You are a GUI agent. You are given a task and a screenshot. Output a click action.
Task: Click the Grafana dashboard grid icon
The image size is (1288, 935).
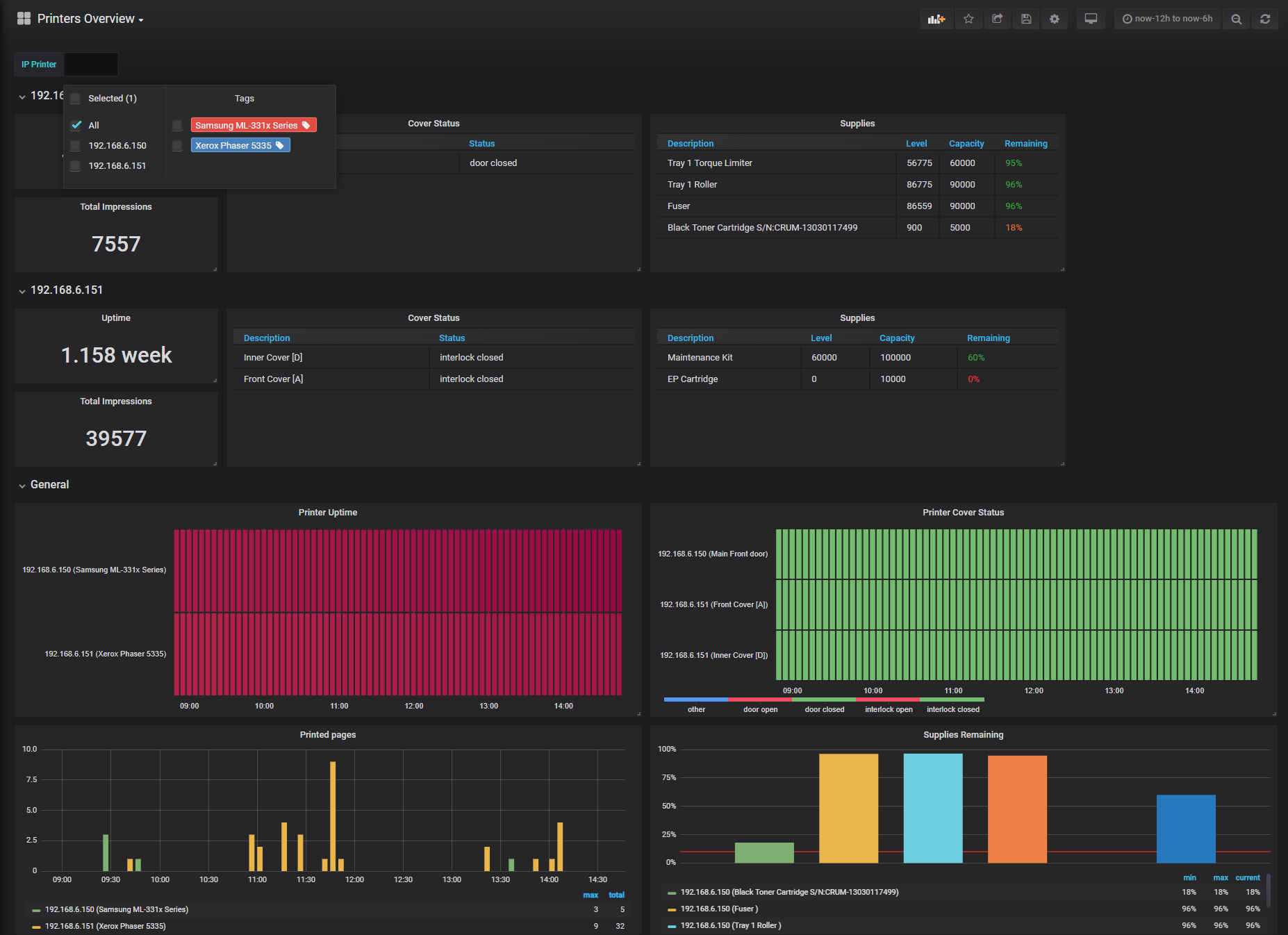click(x=24, y=19)
